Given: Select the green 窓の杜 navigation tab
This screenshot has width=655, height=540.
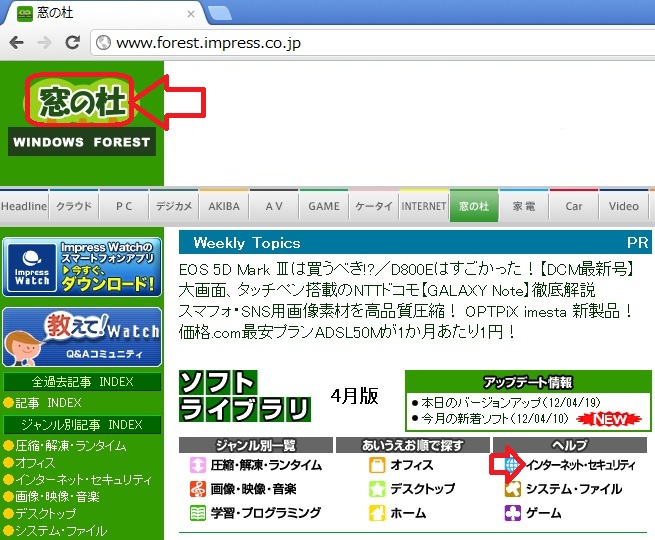Looking at the screenshot, I should 474,205.
